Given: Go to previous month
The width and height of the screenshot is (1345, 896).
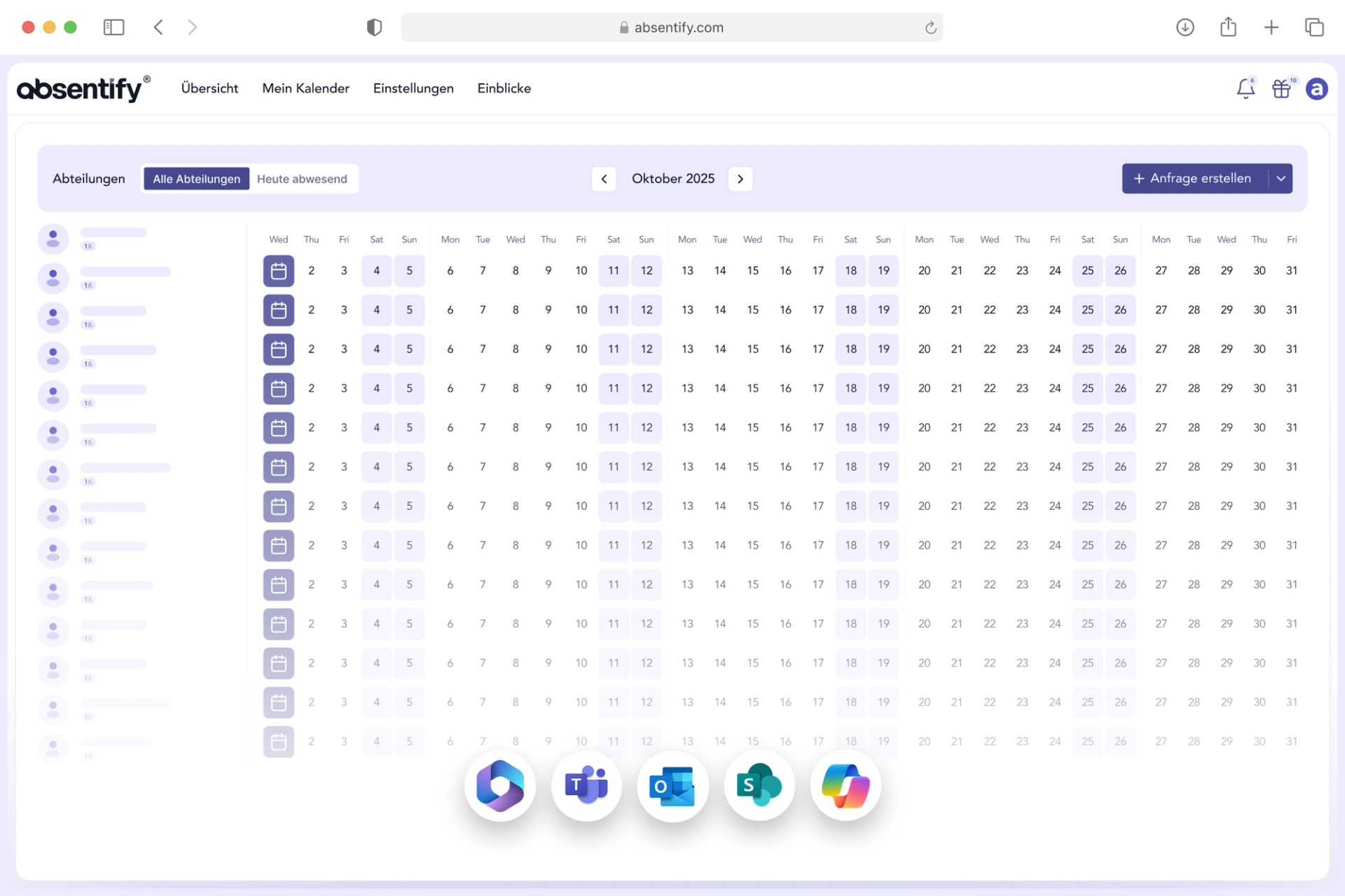Looking at the screenshot, I should (604, 179).
